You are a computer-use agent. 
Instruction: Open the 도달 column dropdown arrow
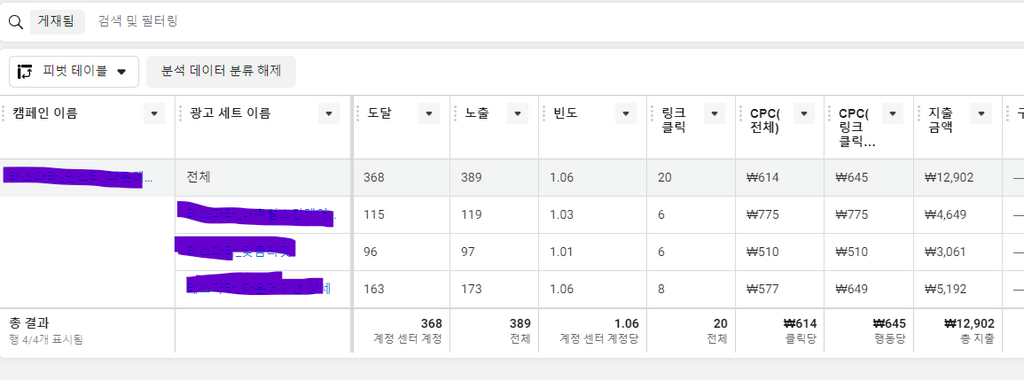click(429, 114)
